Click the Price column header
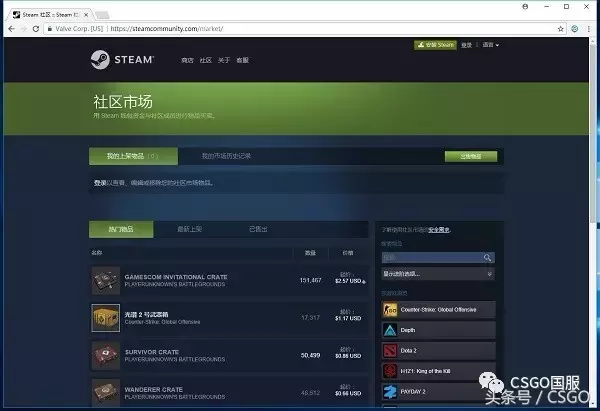The width and height of the screenshot is (600, 411). 348,253
